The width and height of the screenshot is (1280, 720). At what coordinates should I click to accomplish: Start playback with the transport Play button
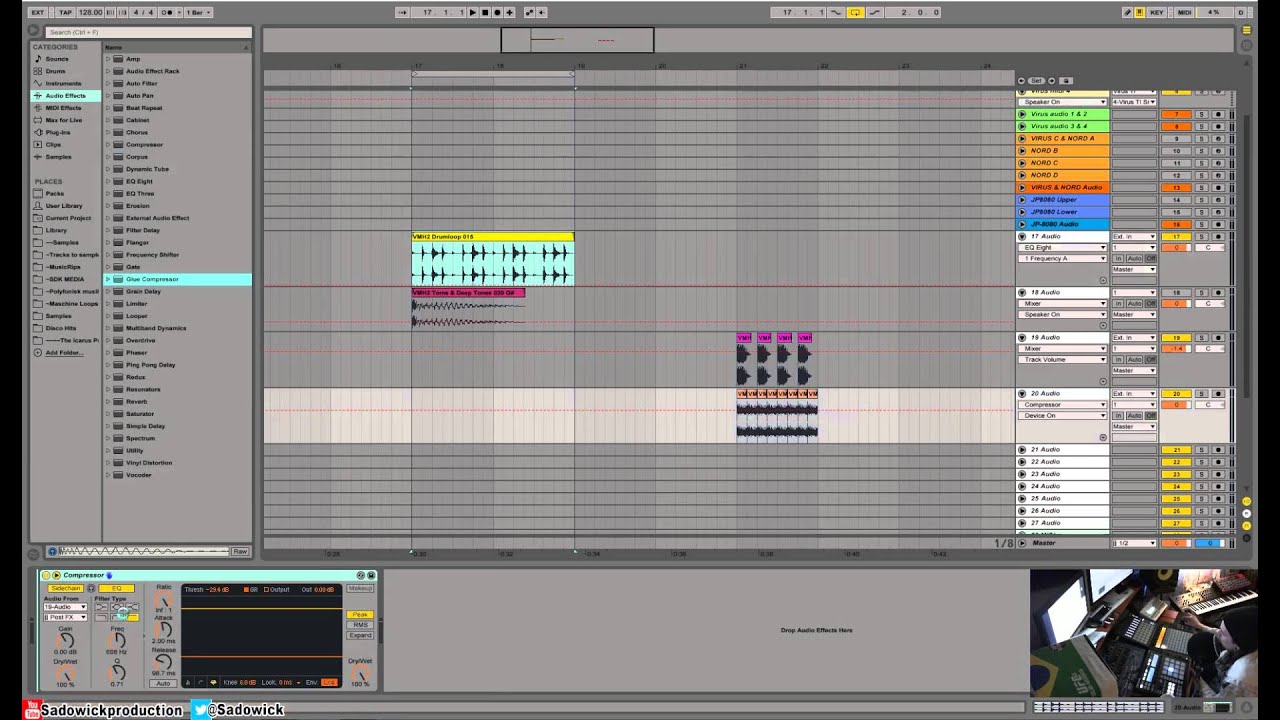(473, 12)
